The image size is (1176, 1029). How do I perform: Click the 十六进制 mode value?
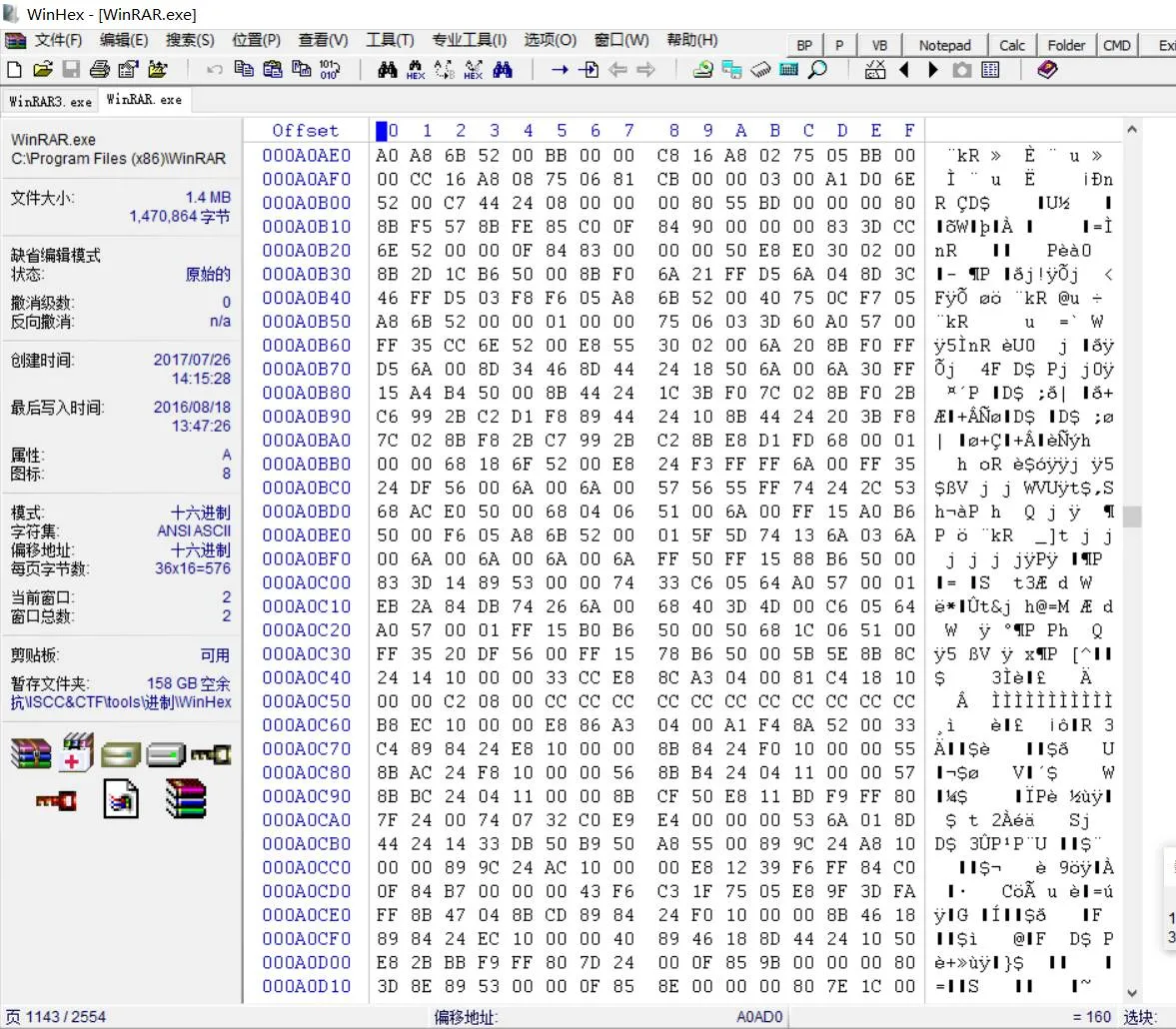(x=200, y=513)
